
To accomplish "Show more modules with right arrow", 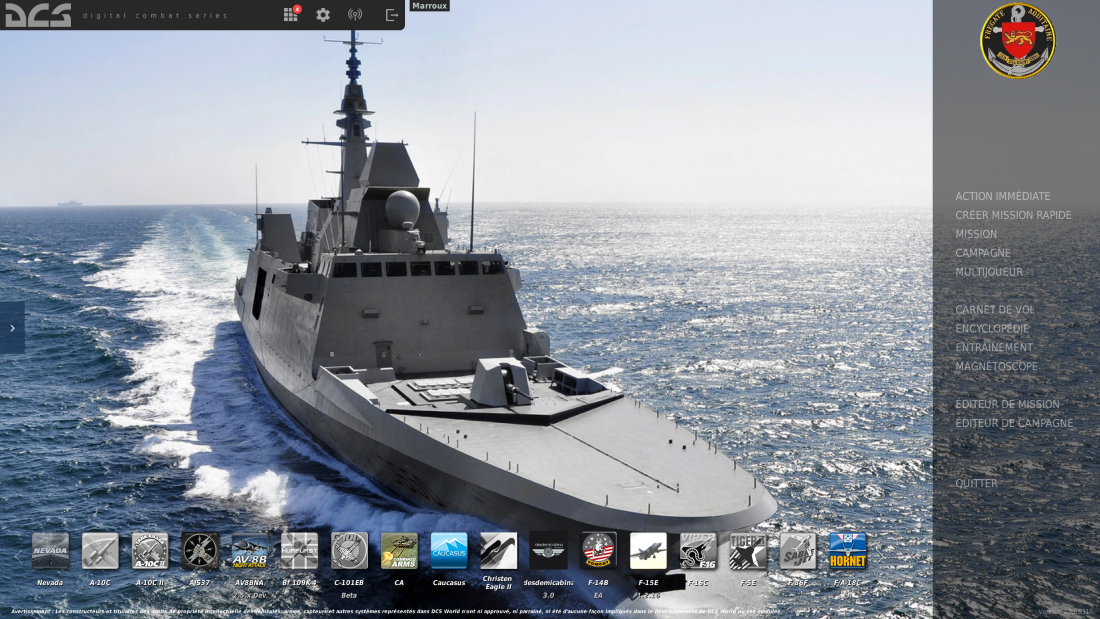I will 879,555.
